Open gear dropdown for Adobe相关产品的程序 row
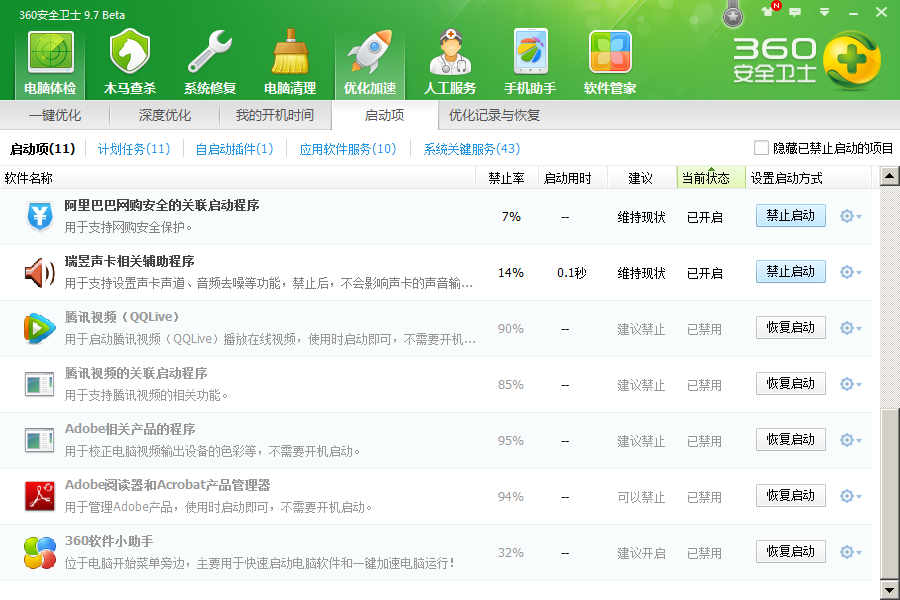Screen dimensions: 900x600 [850, 440]
